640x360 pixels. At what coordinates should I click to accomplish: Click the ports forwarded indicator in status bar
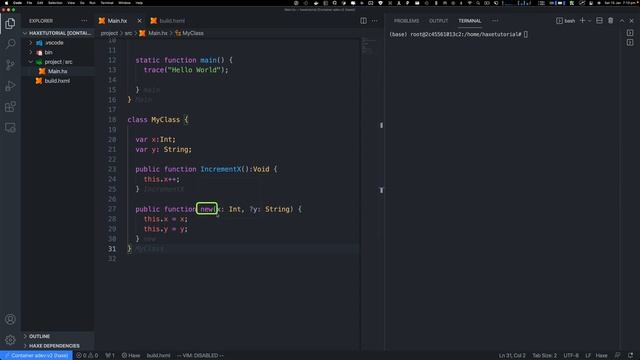point(110,356)
